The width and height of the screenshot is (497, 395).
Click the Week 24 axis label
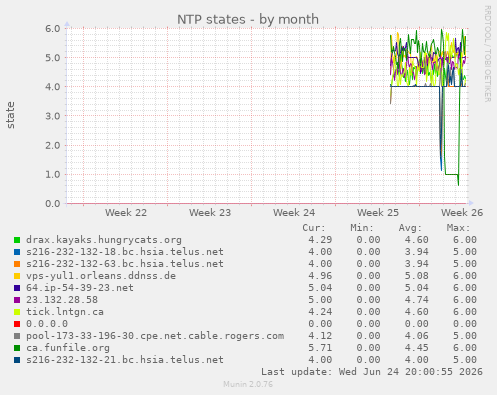pyautogui.click(x=294, y=213)
